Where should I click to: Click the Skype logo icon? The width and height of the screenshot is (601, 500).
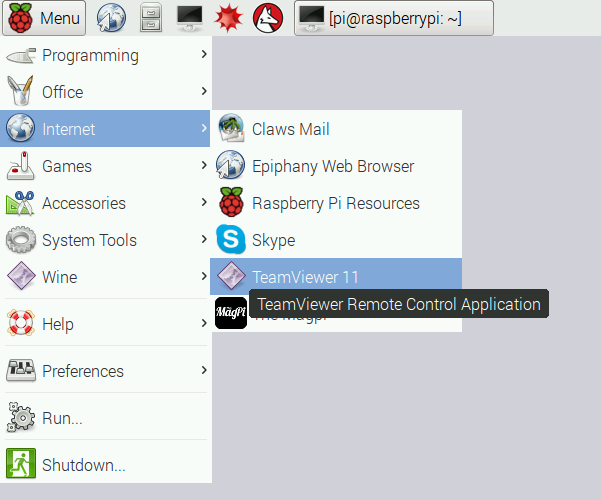click(x=231, y=239)
